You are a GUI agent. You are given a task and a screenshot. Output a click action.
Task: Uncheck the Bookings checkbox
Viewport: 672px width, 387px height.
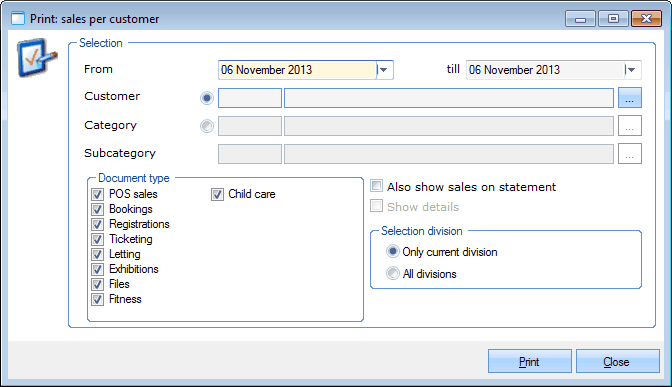(97, 209)
